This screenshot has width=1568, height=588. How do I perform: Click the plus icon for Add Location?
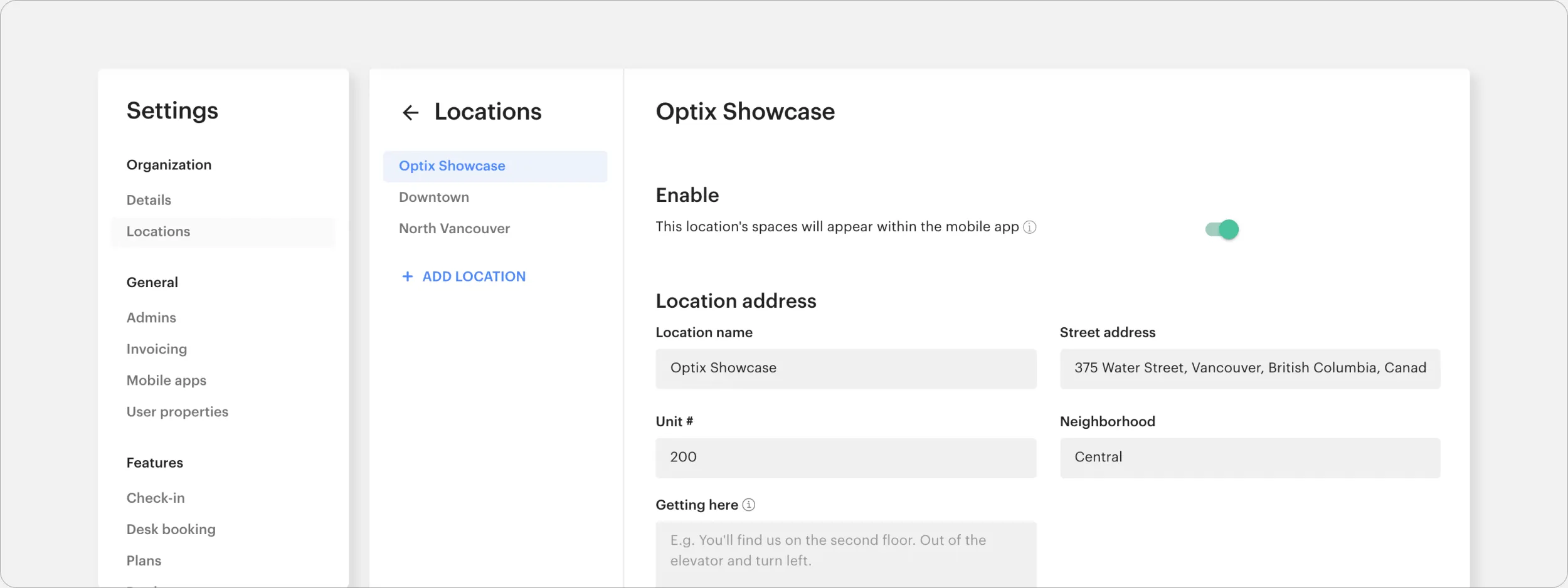408,276
